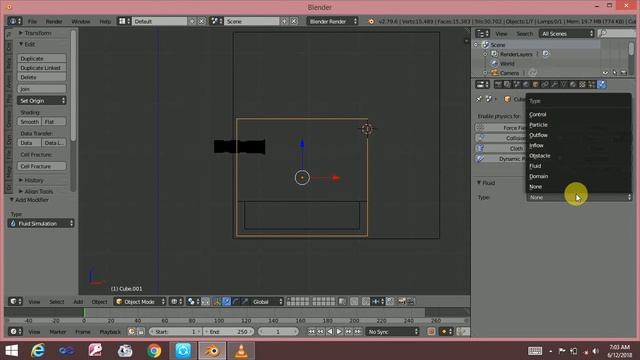Choose Inflow from the fluid Type list
Screen dimensions: 640x360
coord(578,145)
